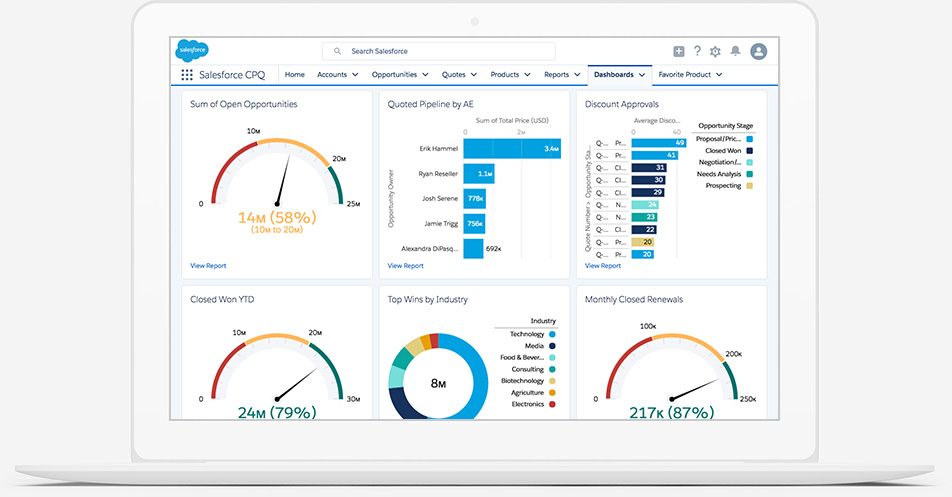
Task: Expand the Products tab dropdown chevron
Action: tap(527, 75)
